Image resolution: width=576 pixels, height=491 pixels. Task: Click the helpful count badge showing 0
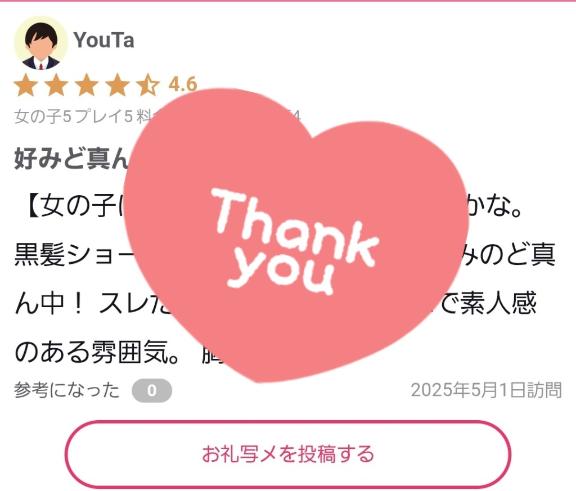coord(152,390)
